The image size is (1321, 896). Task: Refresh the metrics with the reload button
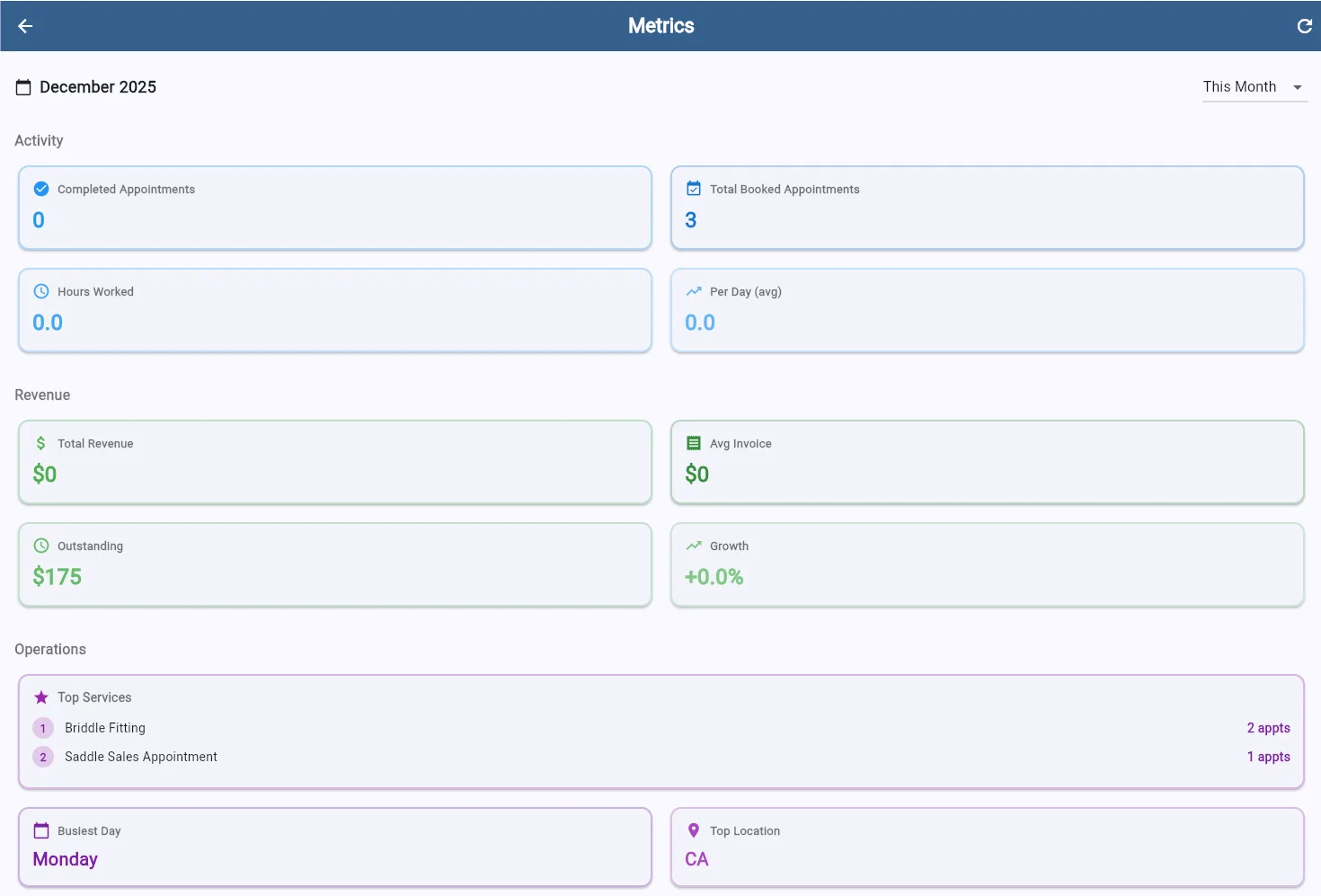1304,25
